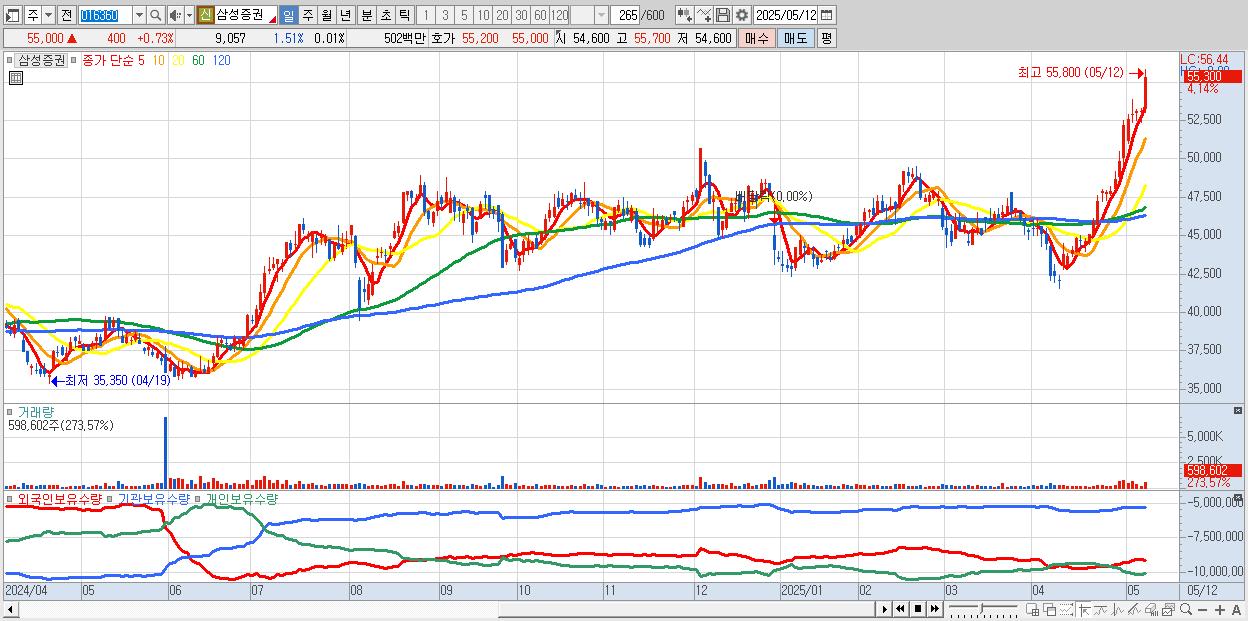Click the grid table icon under stock name
The height and width of the screenshot is (621, 1248).
click(16, 78)
